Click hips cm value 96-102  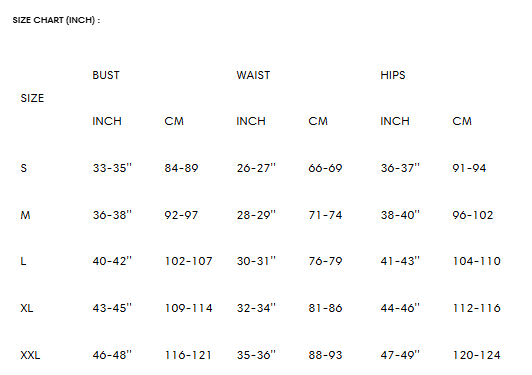coord(473,215)
